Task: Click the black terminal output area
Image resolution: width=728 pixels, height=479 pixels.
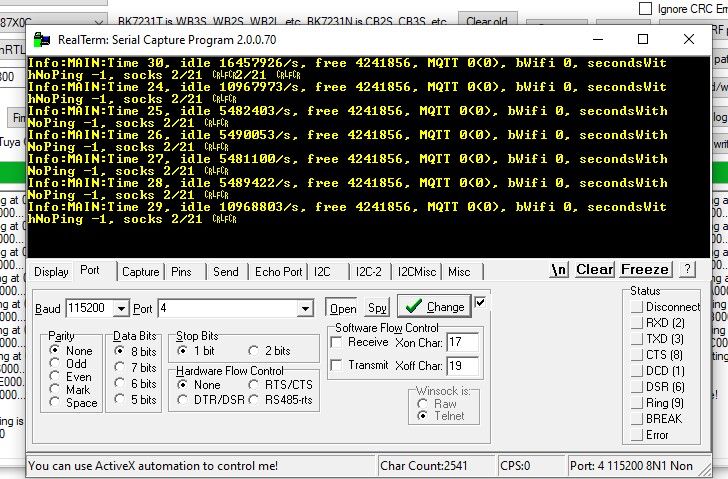Action: tap(369, 156)
